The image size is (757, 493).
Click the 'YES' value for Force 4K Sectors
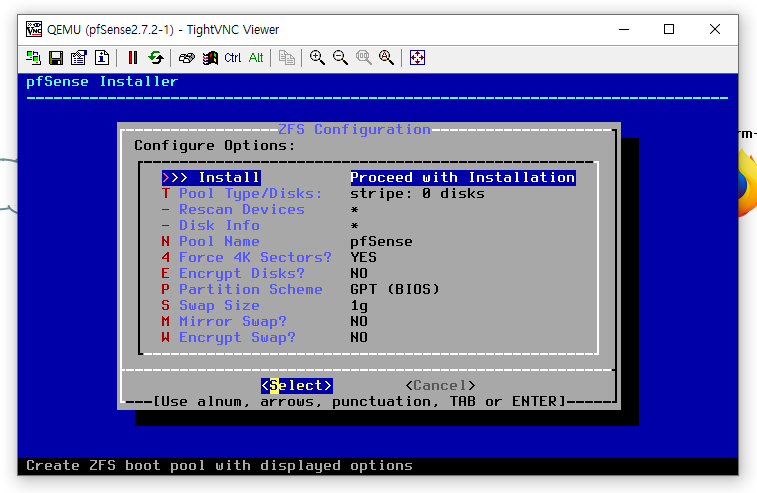click(x=364, y=257)
